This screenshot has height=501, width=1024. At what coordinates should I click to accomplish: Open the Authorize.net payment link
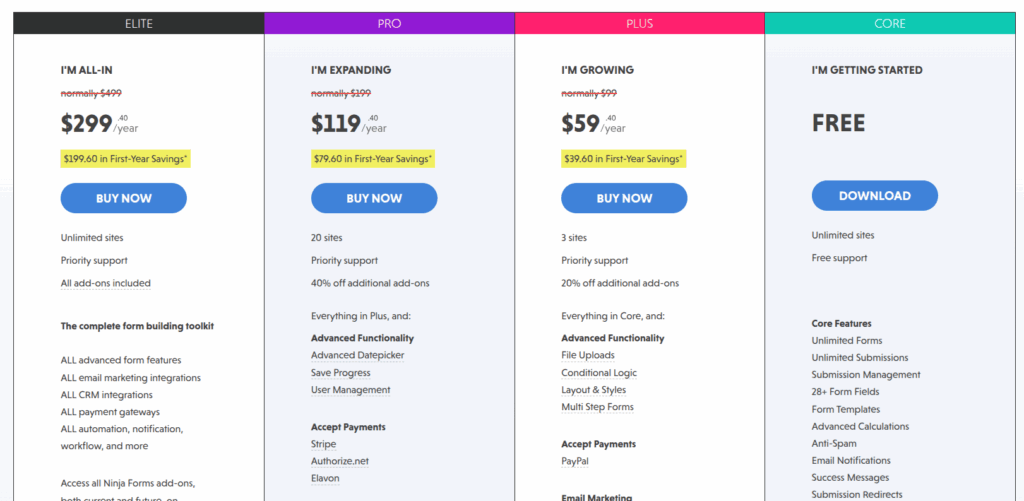point(338,461)
